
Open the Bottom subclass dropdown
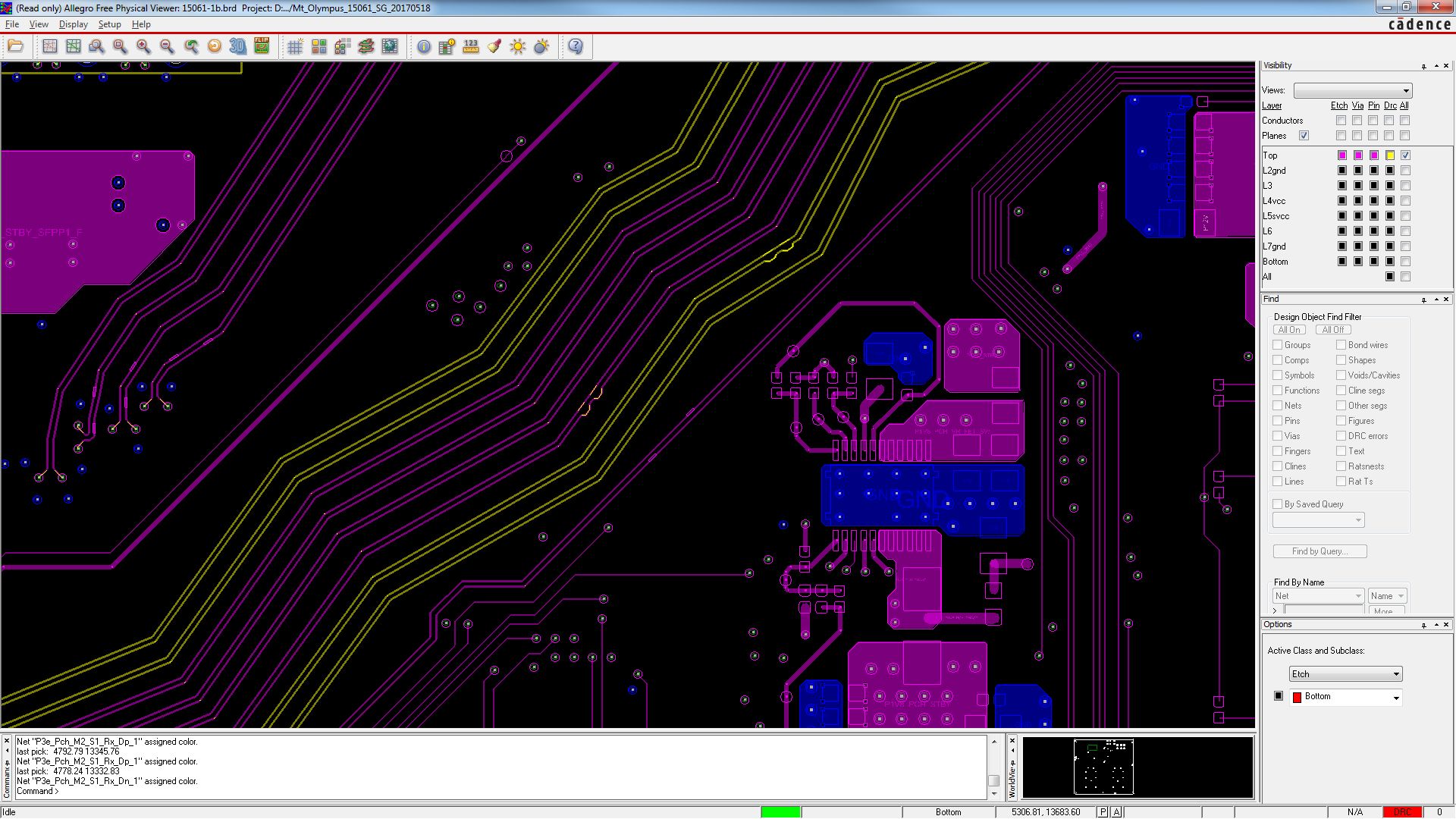click(x=1345, y=697)
